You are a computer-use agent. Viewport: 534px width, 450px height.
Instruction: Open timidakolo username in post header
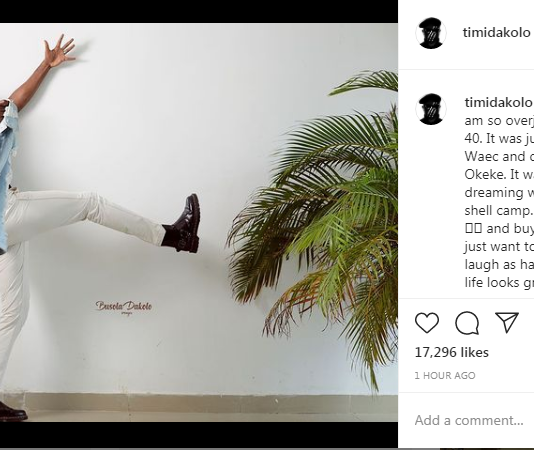tap(496, 33)
